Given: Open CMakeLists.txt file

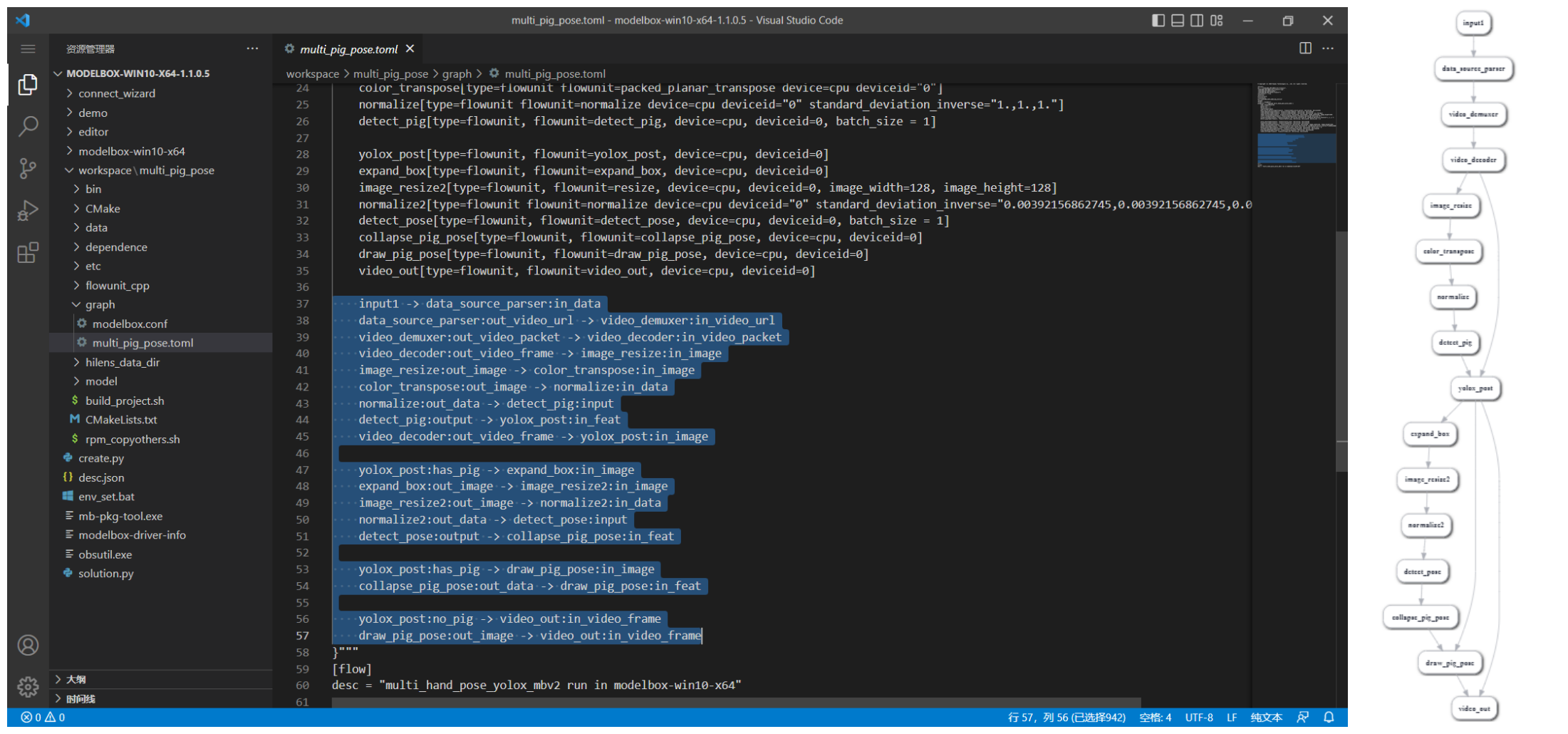Looking at the screenshot, I should [x=161, y=420].
